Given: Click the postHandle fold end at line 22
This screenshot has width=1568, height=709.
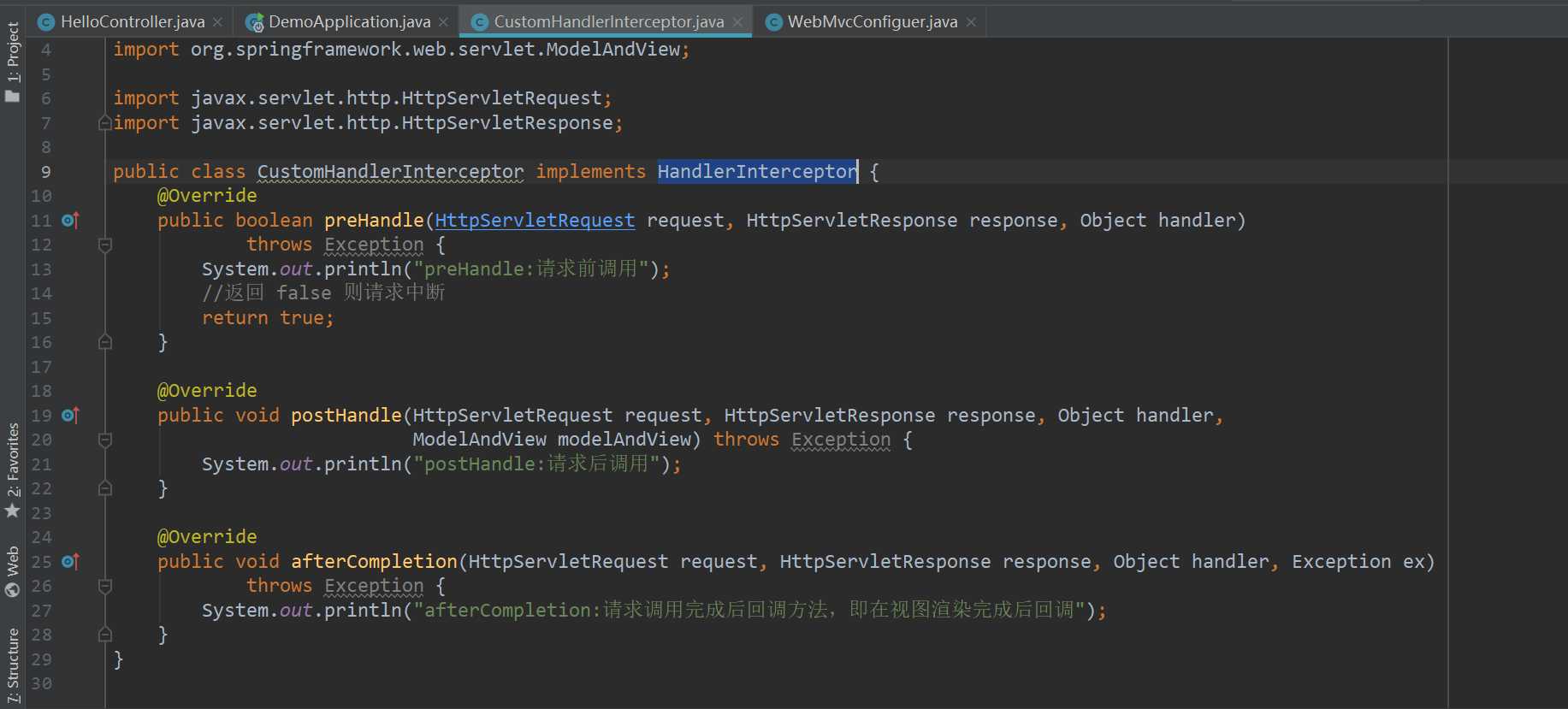Looking at the screenshot, I should tap(105, 488).
